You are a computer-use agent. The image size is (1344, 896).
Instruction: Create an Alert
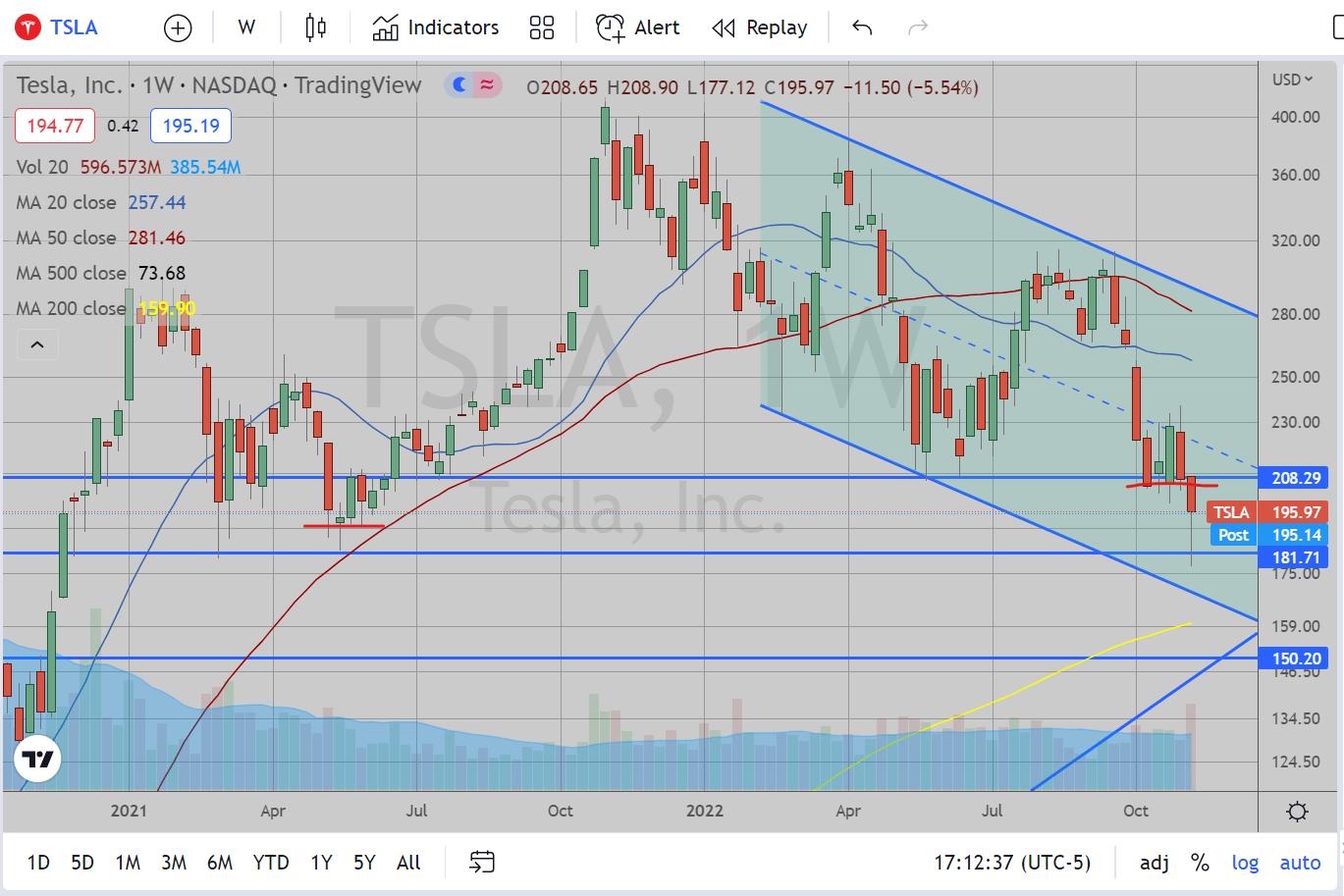pos(638,27)
